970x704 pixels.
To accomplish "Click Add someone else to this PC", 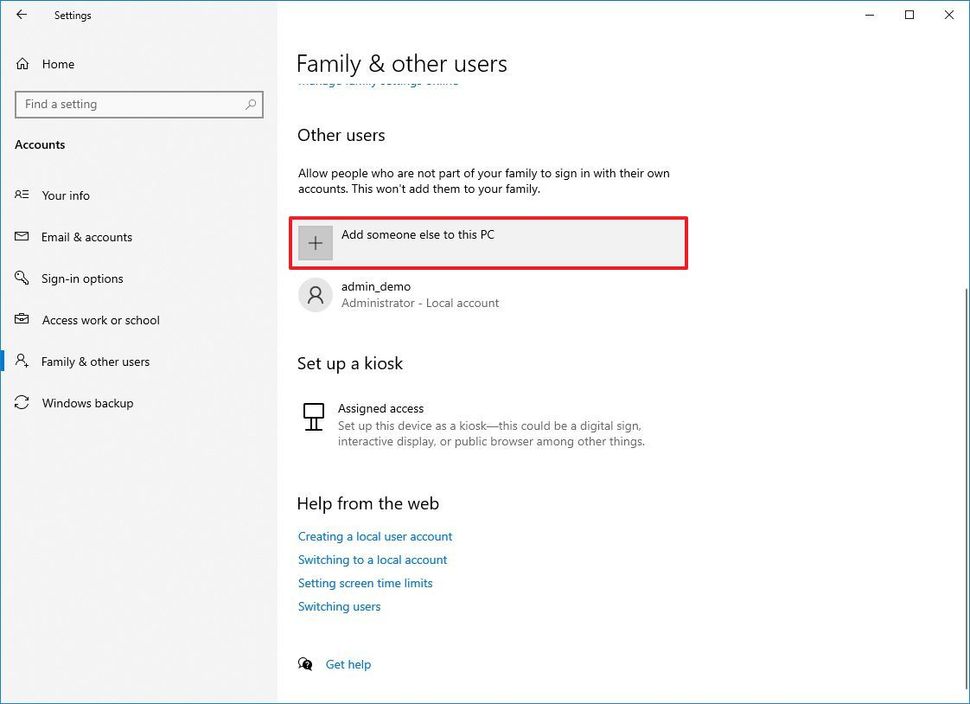I will click(418, 235).
